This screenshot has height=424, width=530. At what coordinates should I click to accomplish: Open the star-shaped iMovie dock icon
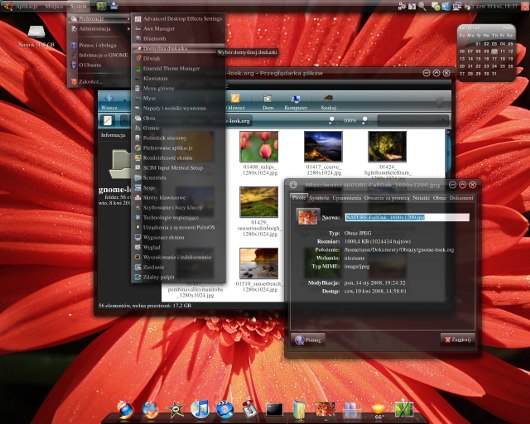tap(176, 410)
